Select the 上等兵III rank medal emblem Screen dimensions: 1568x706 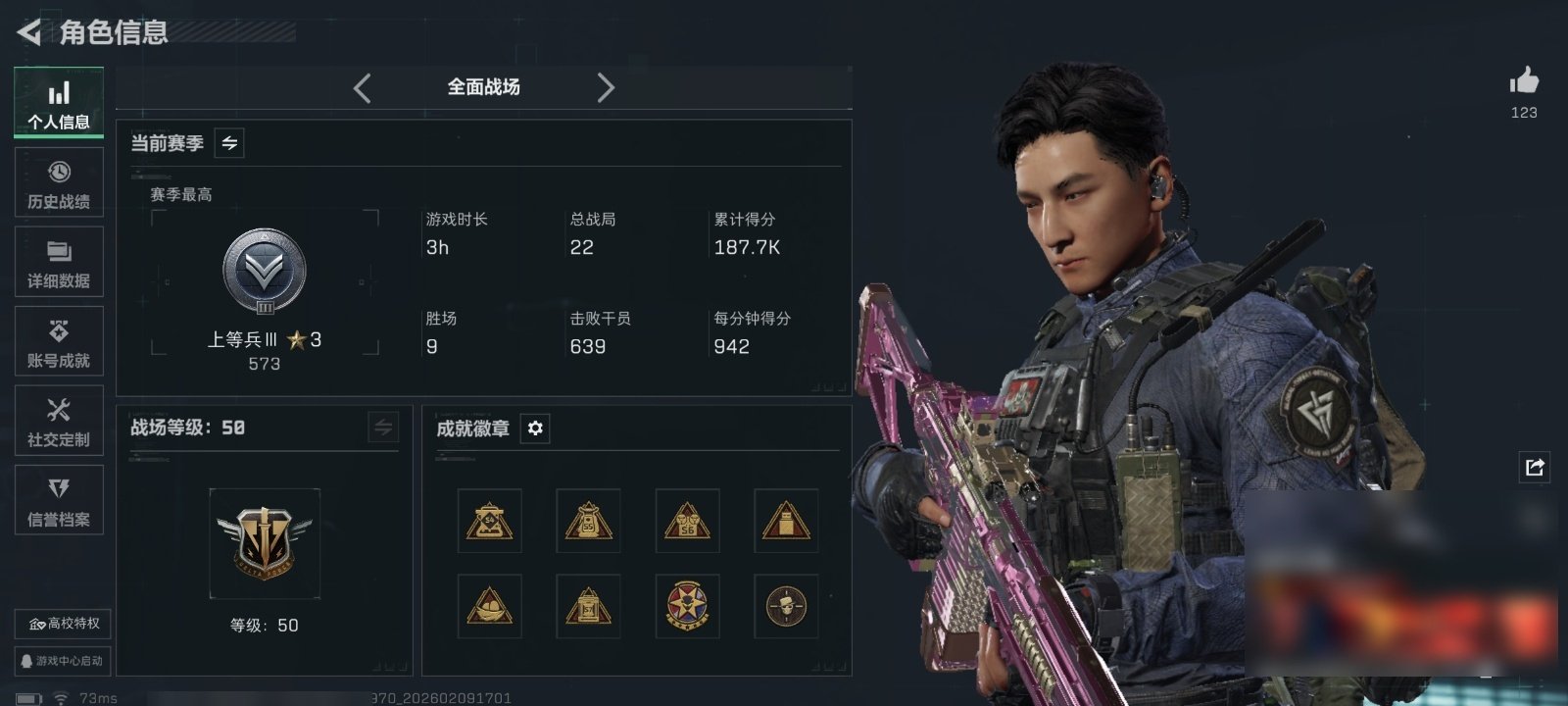(x=265, y=273)
